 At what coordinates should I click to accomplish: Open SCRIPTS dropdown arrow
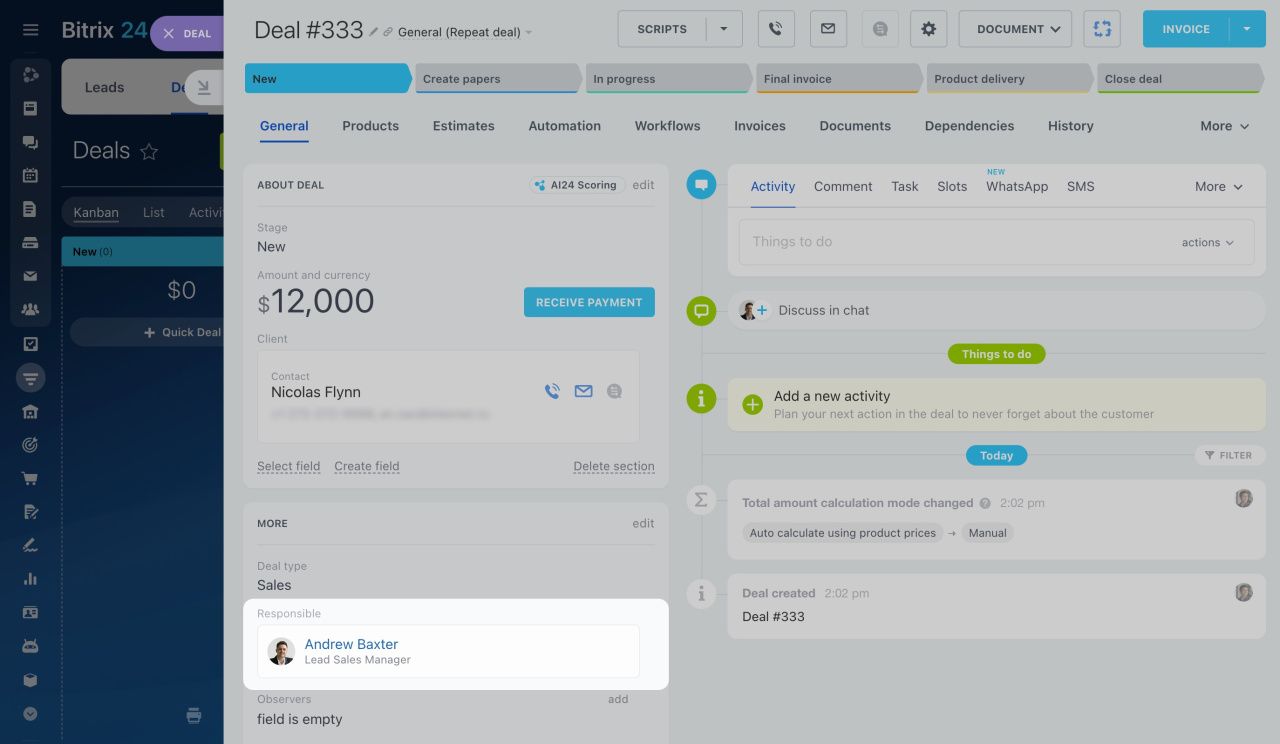724,29
